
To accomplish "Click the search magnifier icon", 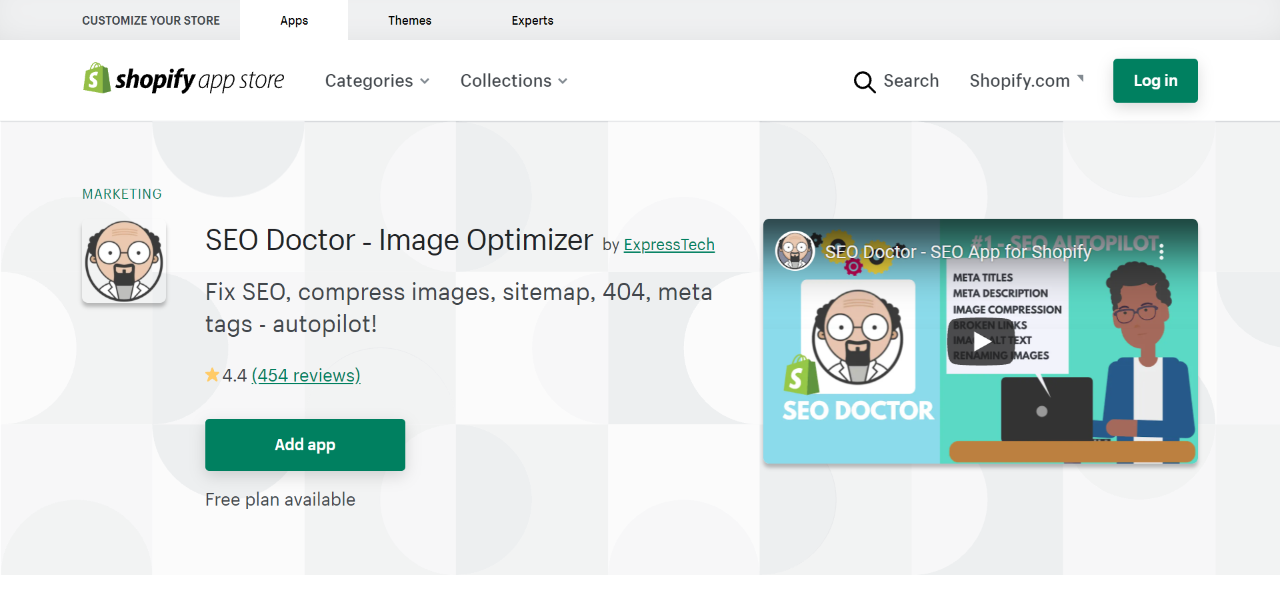I will (x=865, y=81).
